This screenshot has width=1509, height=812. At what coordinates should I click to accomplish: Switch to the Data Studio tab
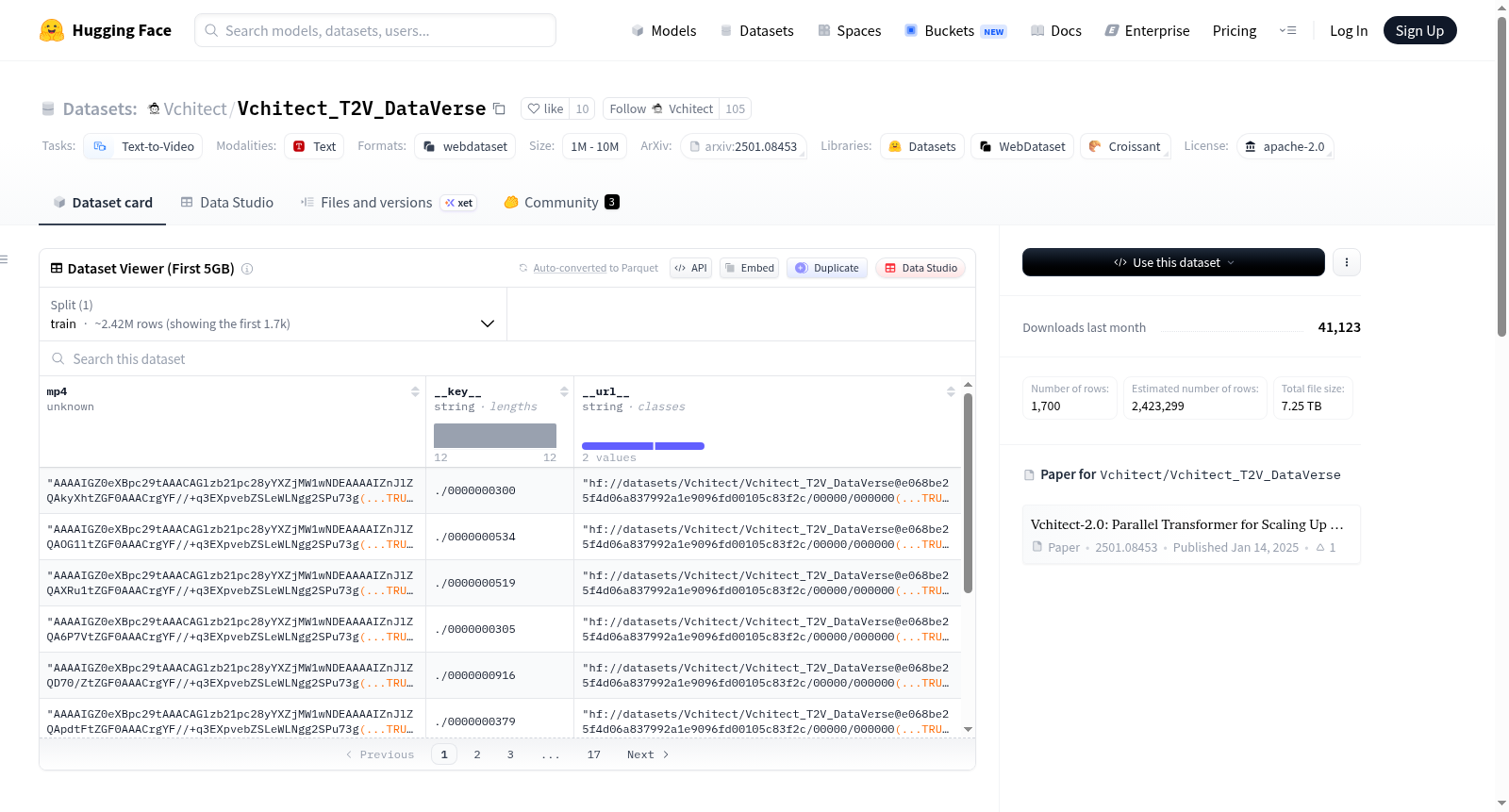pos(227,203)
